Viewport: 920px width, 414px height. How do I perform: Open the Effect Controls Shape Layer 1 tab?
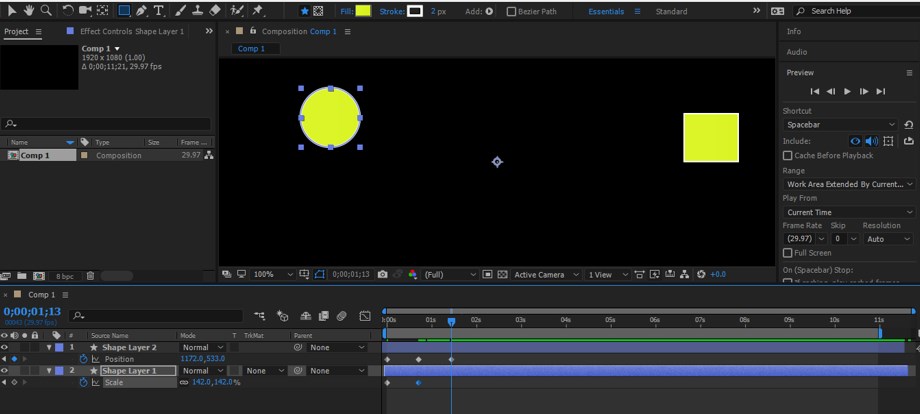[x=132, y=31]
